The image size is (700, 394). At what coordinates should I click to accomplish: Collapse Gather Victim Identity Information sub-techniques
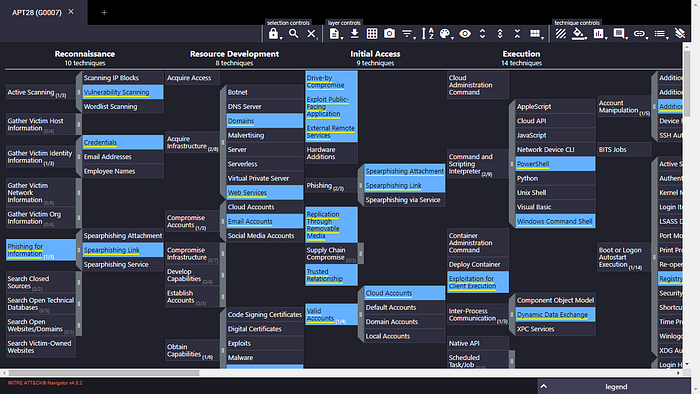[79, 157]
